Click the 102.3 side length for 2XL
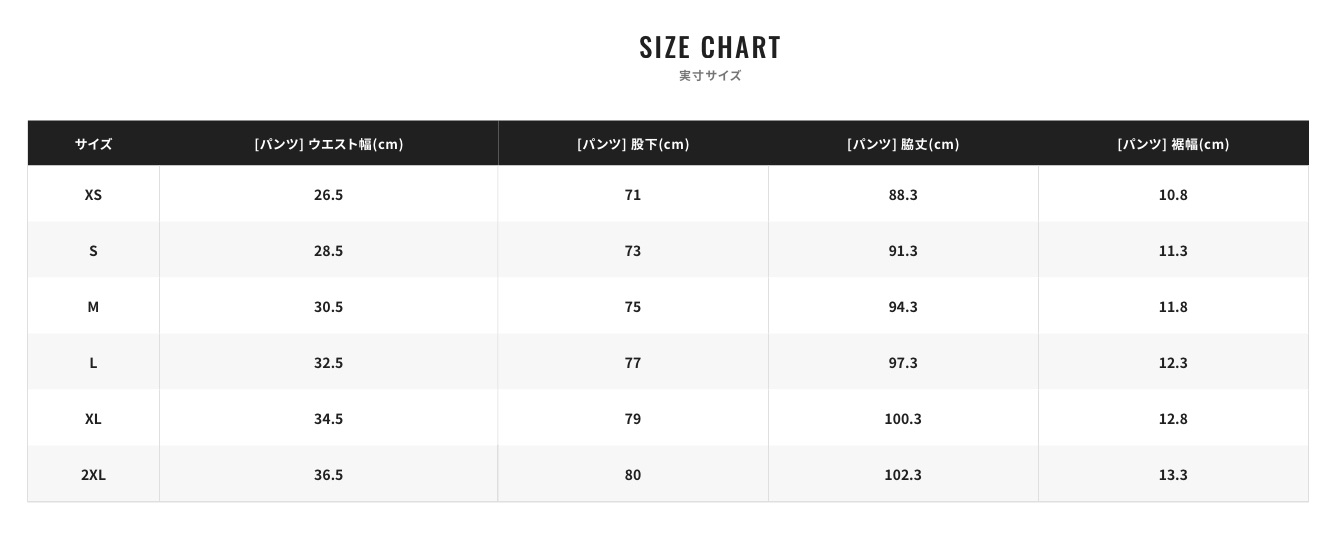 (903, 475)
